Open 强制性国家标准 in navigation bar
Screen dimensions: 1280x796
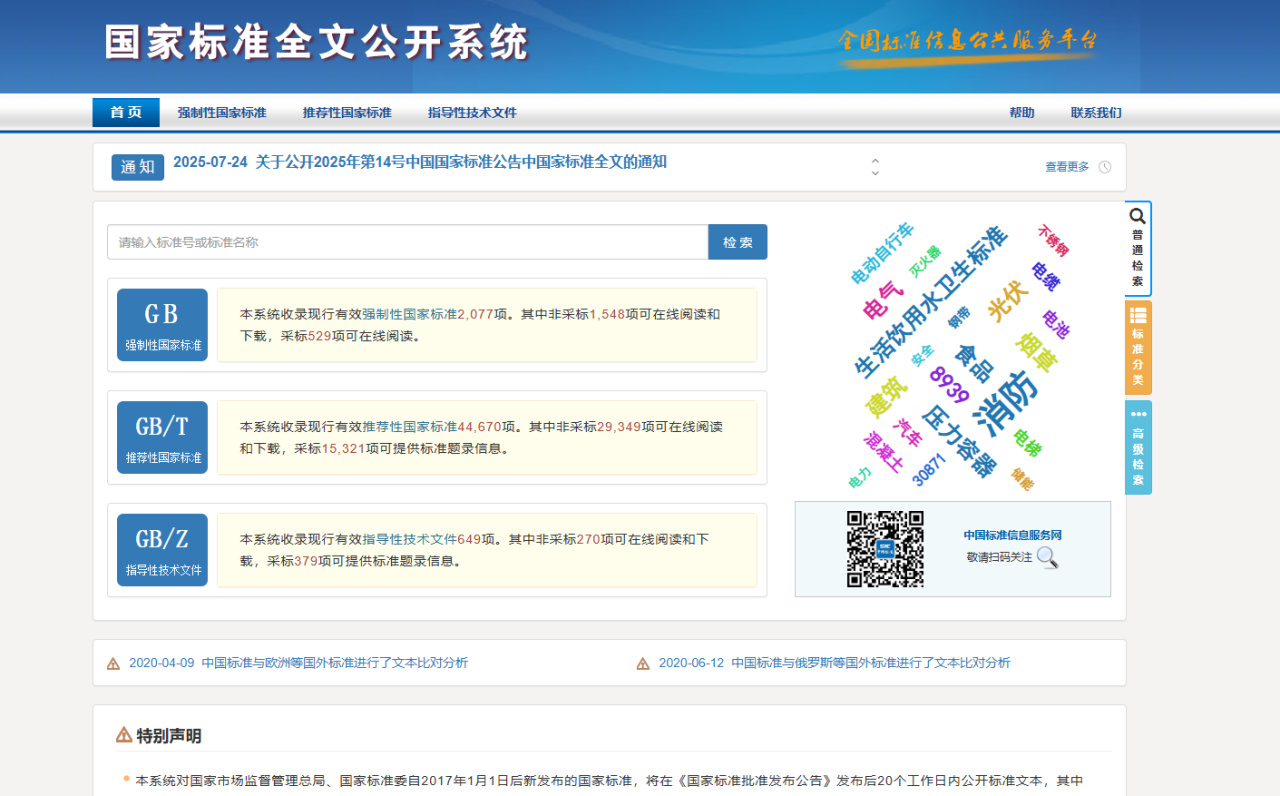[222, 113]
